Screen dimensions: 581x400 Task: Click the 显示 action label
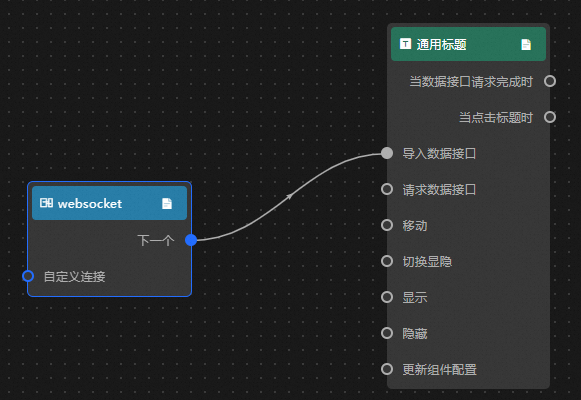[415, 297]
